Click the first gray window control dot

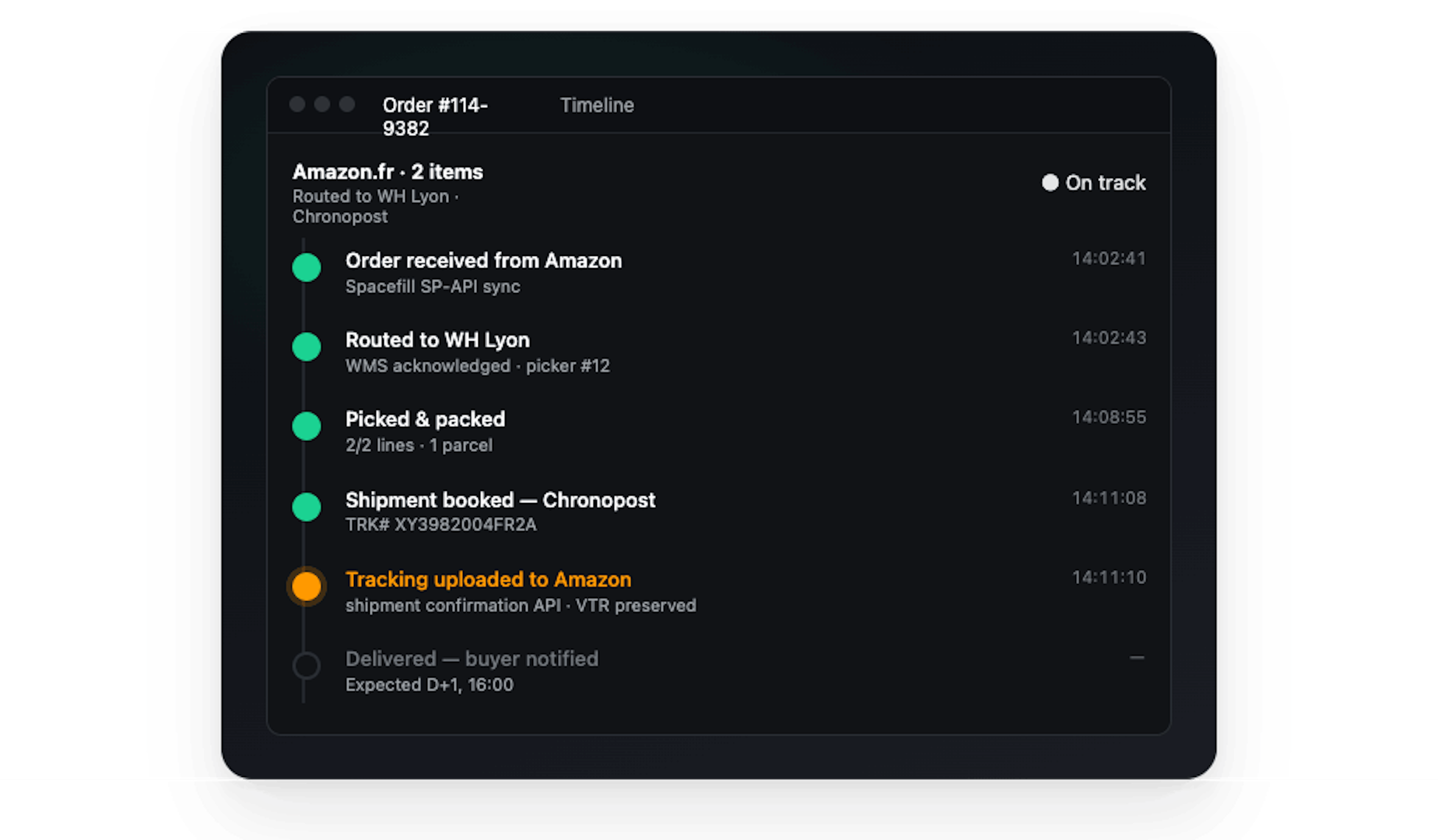click(x=297, y=104)
